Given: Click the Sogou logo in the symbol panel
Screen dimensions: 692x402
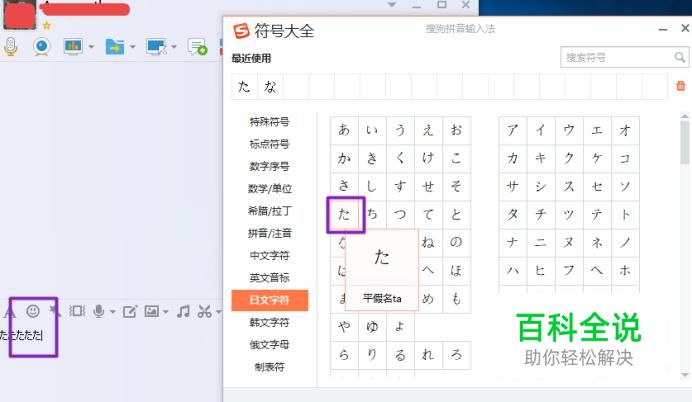Looking at the screenshot, I should (x=241, y=31).
